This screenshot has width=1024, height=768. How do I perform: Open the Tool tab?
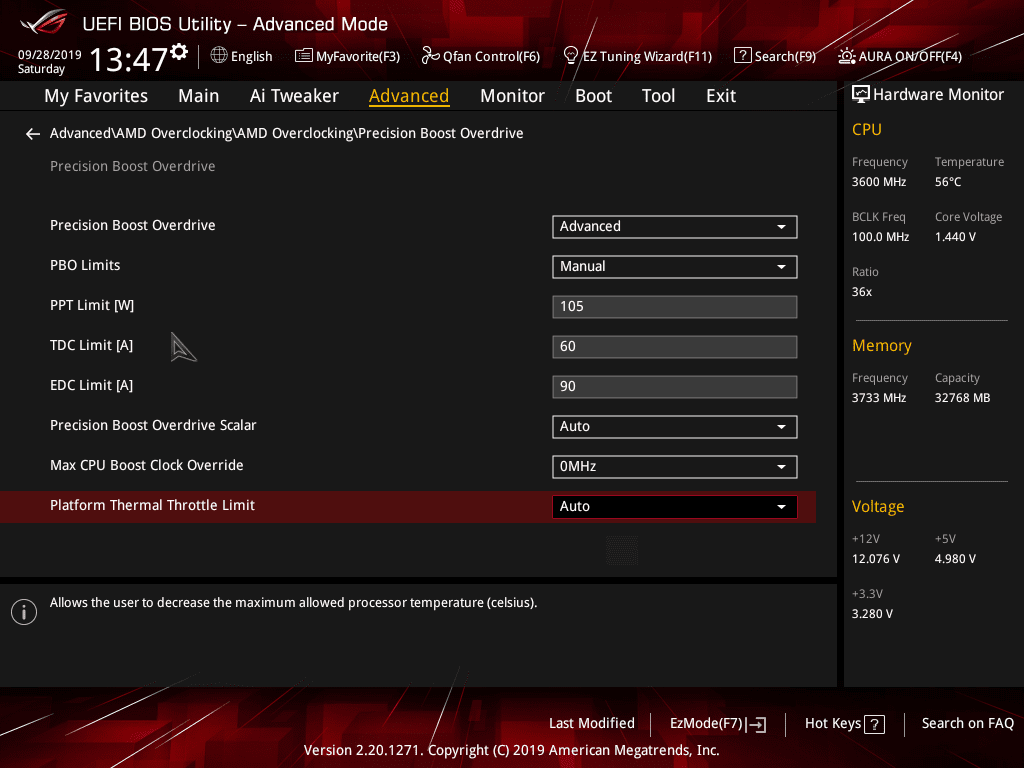coord(658,96)
